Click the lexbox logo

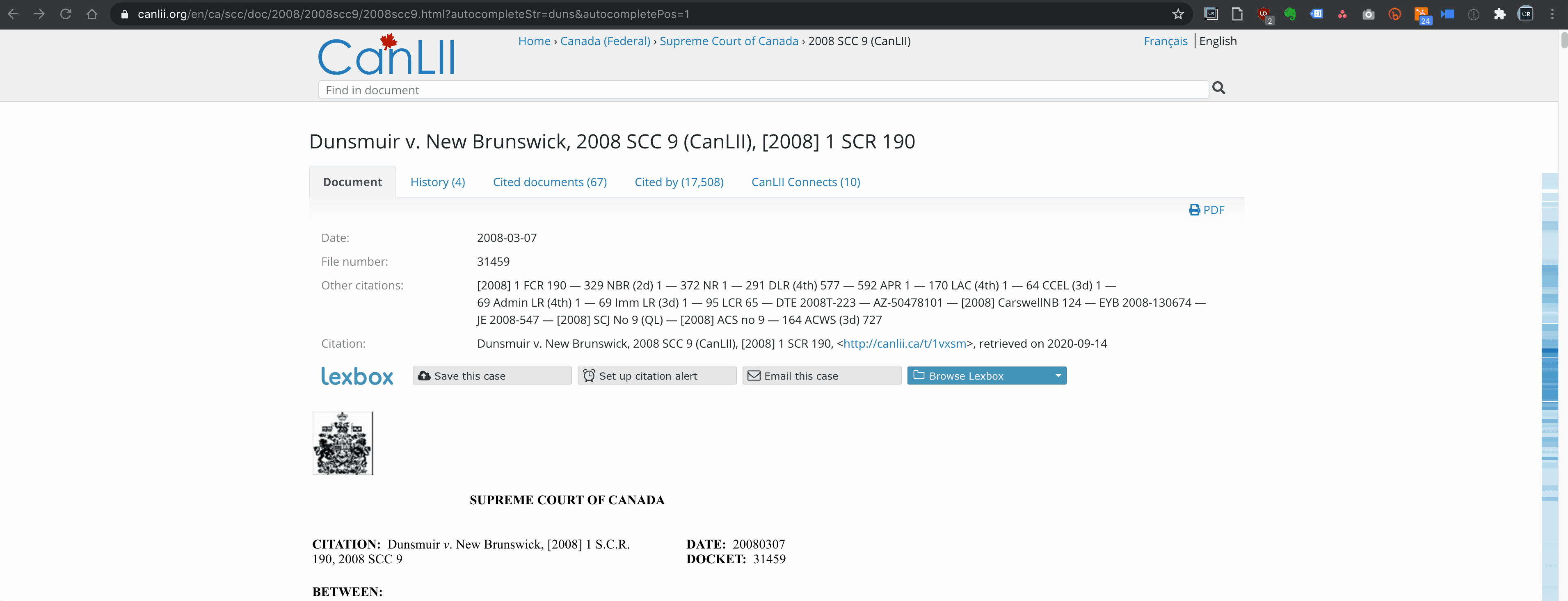point(357,376)
